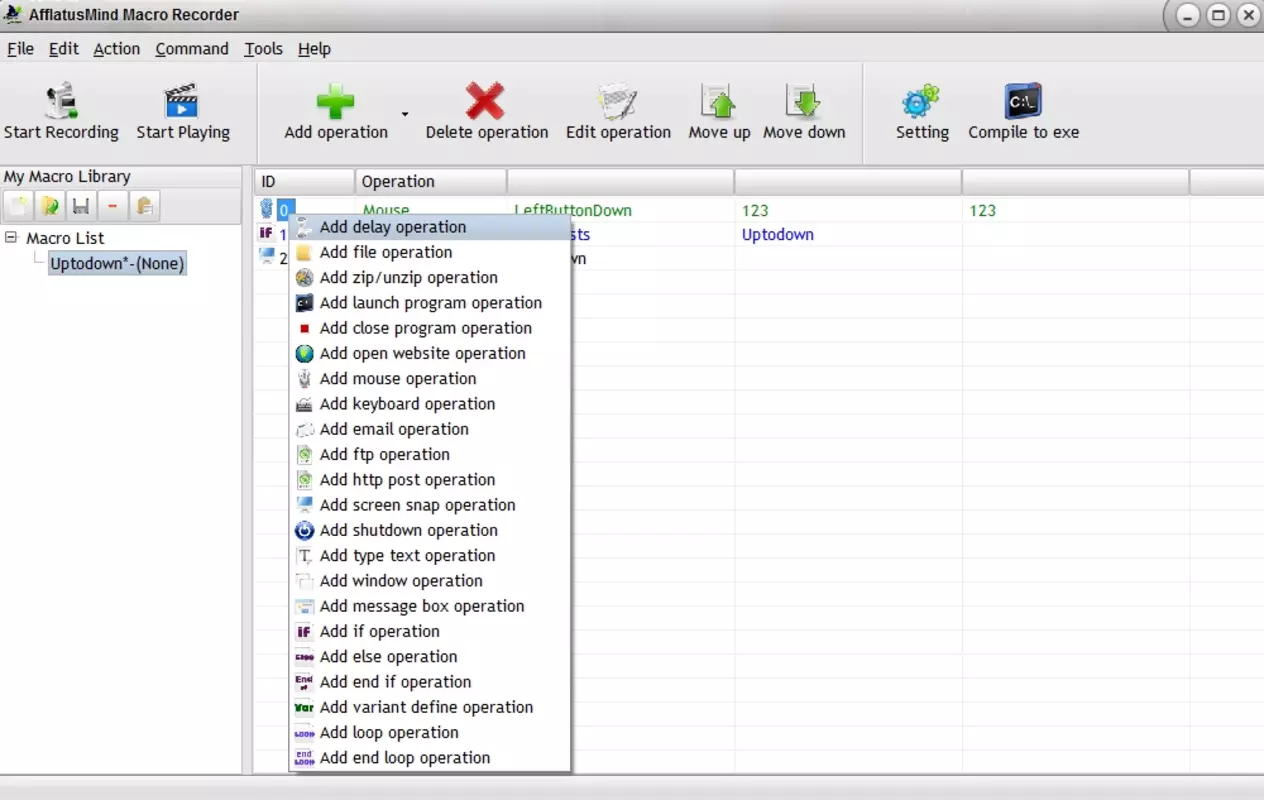The height and width of the screenshot is (800, 1264).
Task: Click the save floppy icon in Macro Library
Action: [x=81, y=206]
